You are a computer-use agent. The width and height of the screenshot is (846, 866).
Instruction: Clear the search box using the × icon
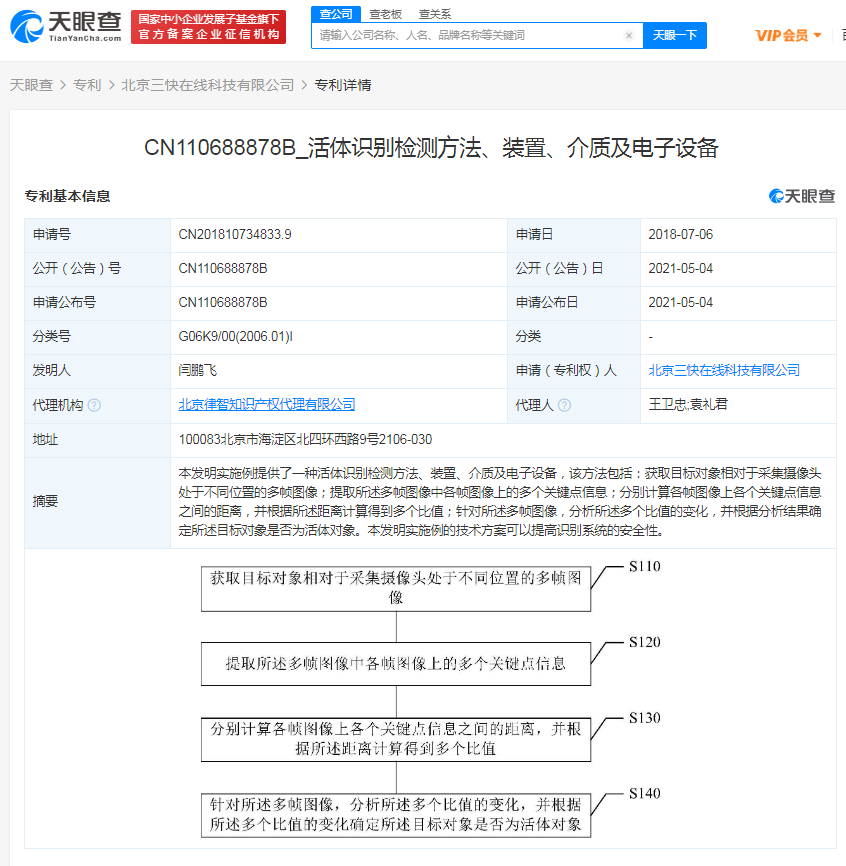point(629,35)
